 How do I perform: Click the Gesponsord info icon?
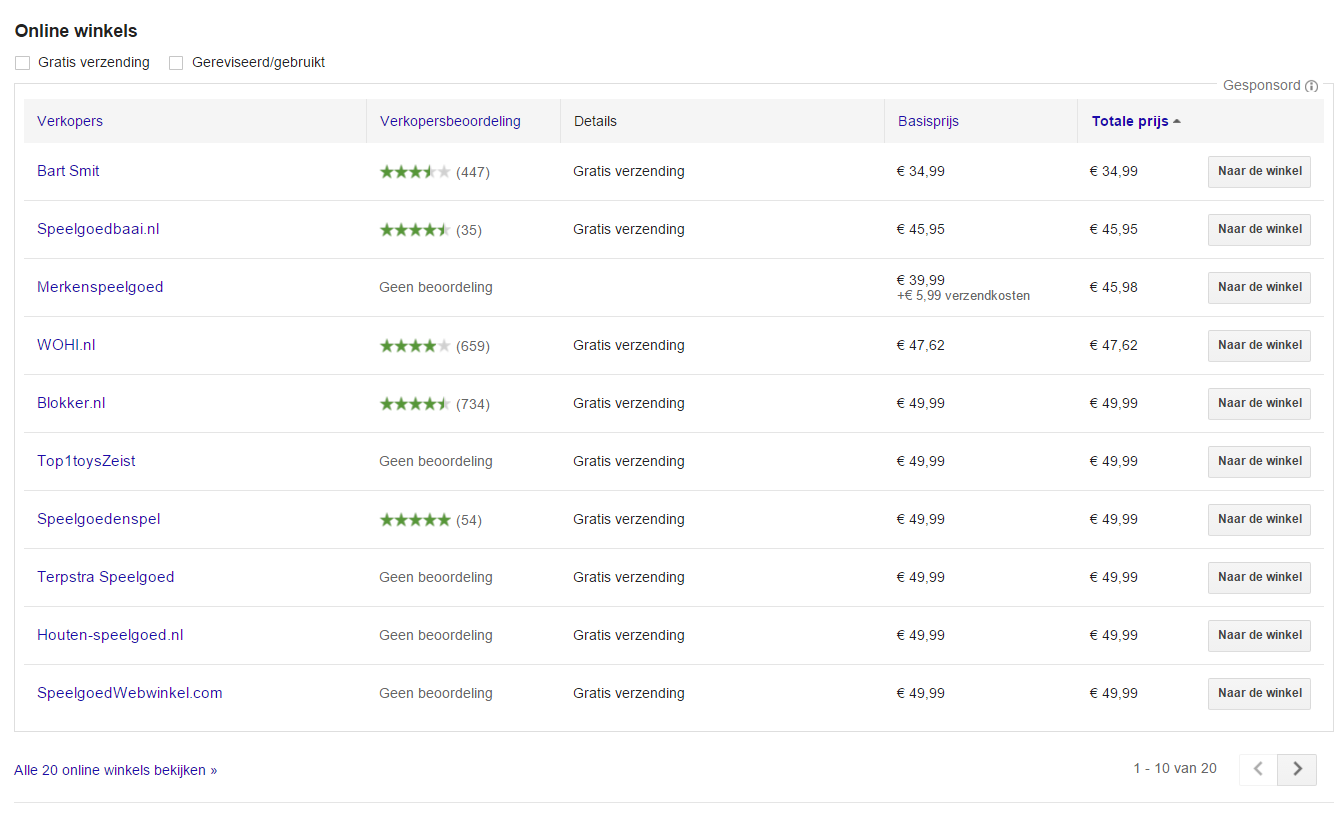point(1312,86)
